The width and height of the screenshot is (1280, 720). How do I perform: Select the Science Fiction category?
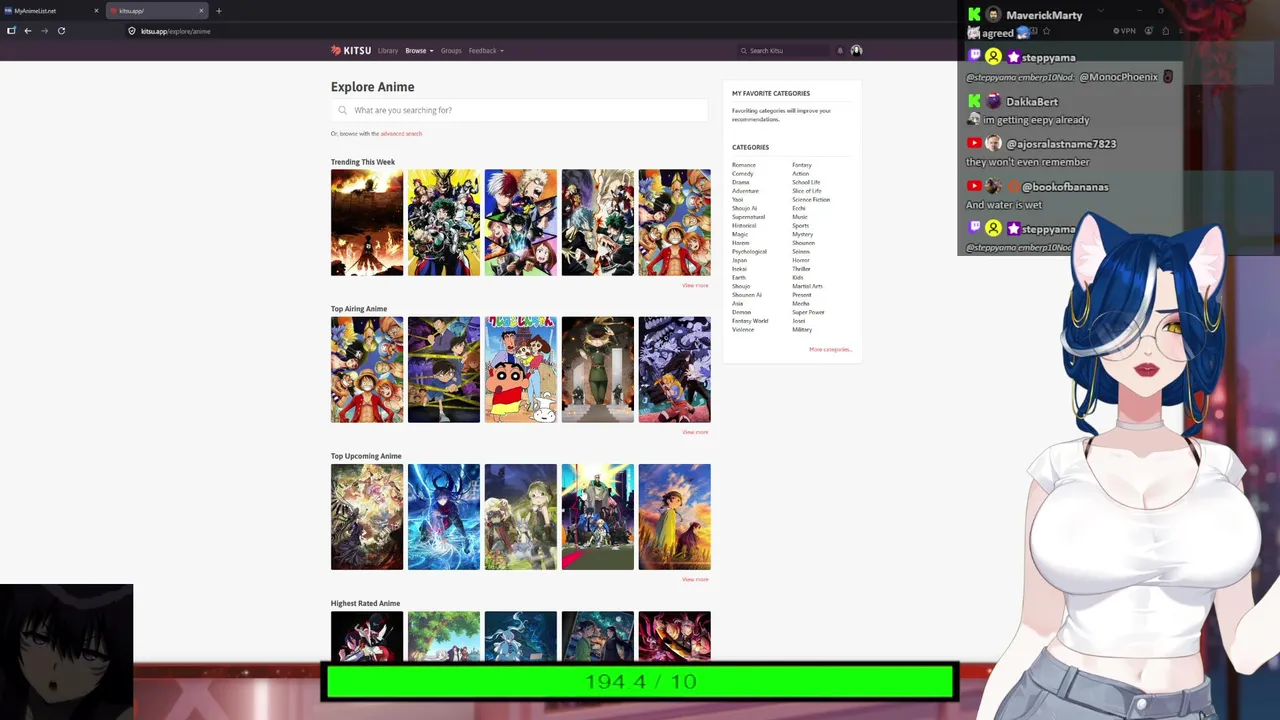click(811, 200)
